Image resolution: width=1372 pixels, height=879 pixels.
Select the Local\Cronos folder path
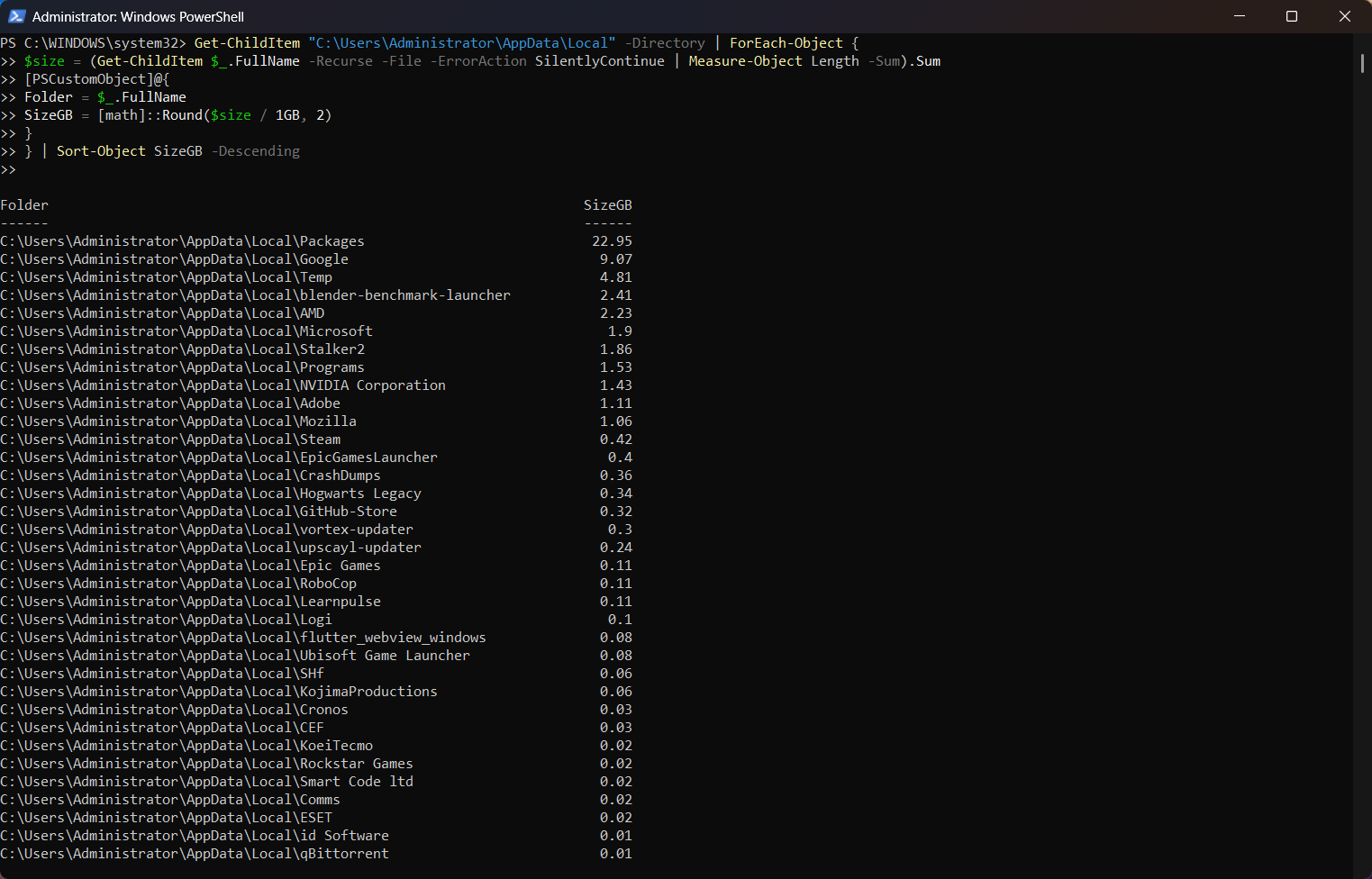(x=174, y=710)
